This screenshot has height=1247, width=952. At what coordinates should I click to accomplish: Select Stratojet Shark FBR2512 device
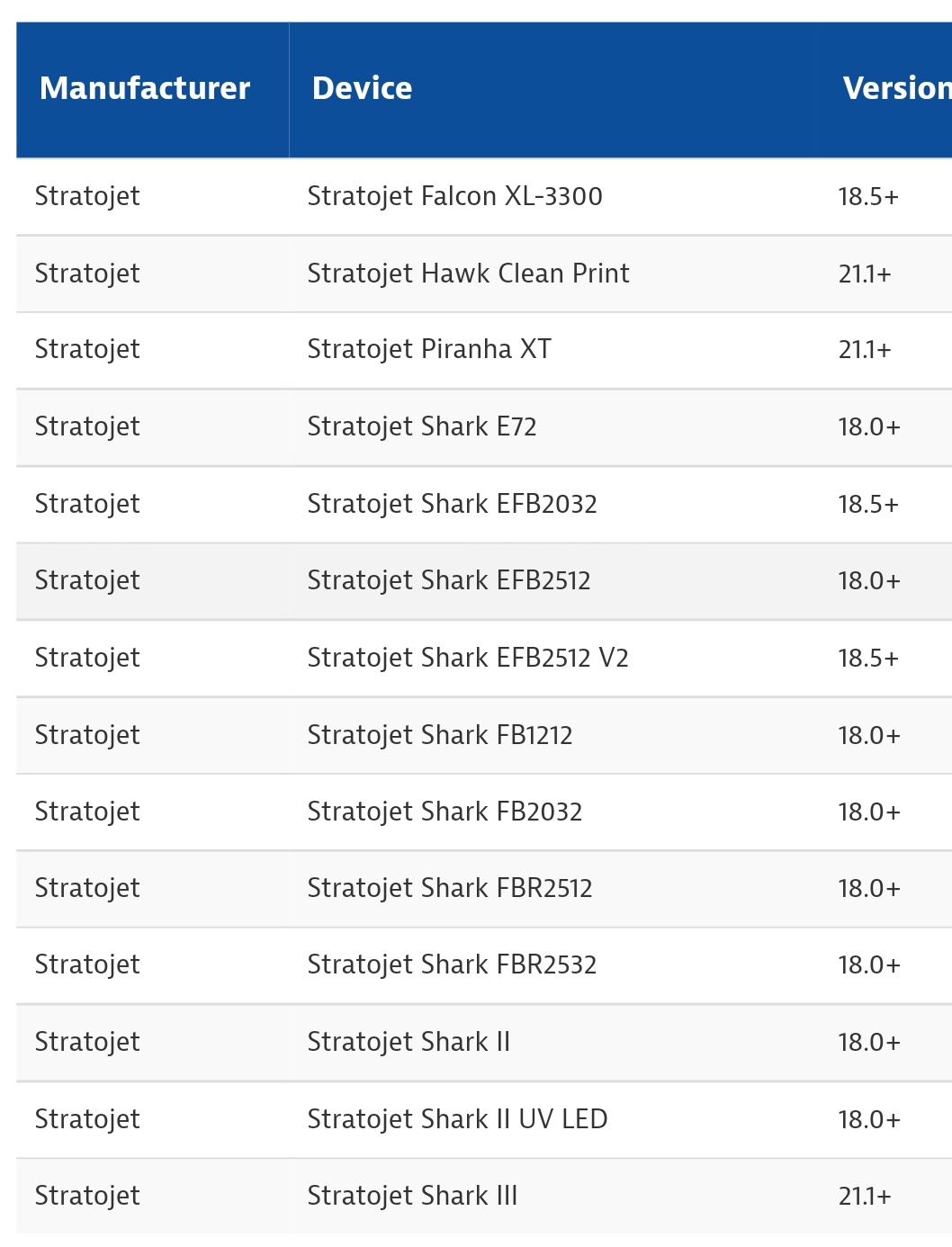point(450,888)
